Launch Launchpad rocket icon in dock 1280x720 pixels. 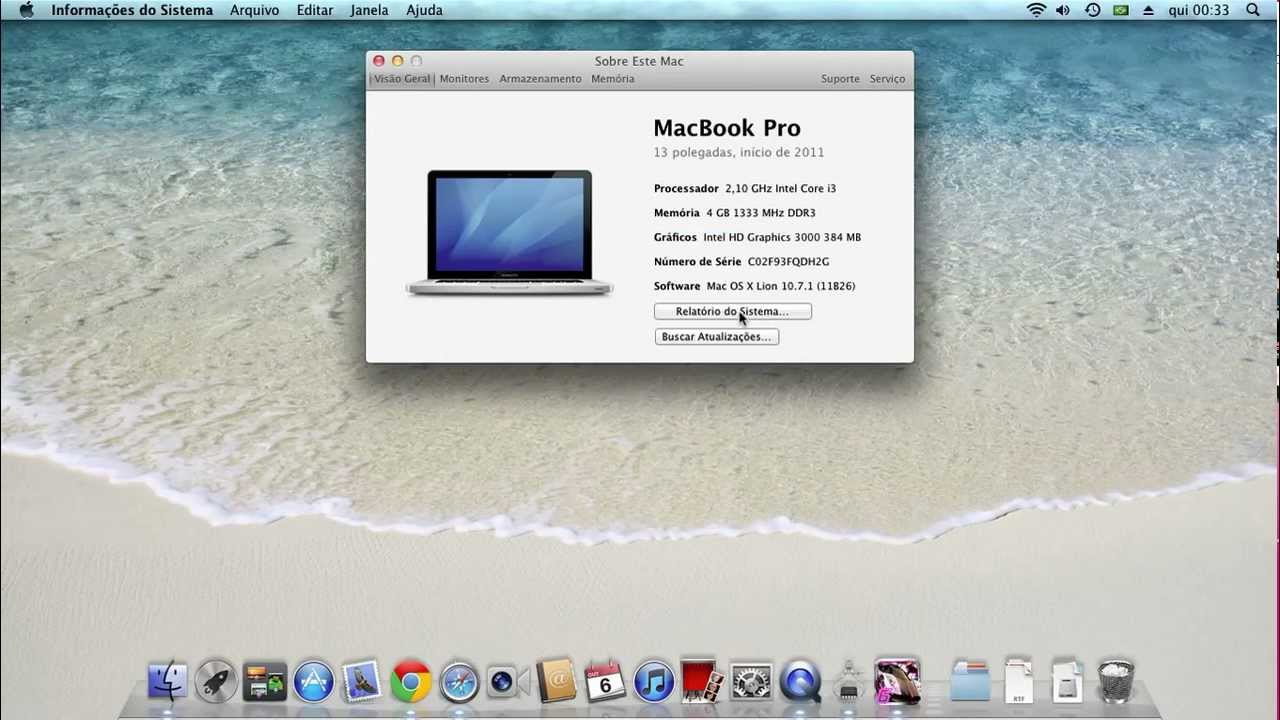click(x=216, y=682)
